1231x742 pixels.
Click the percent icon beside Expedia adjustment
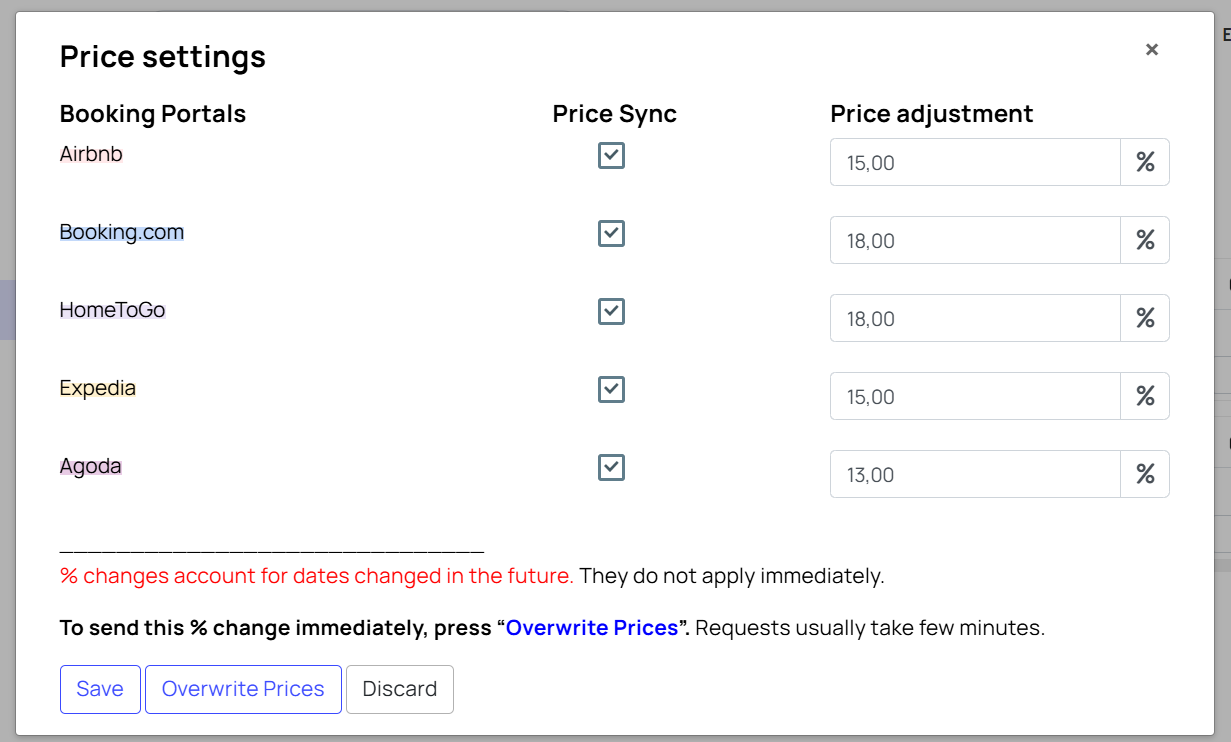click(1145, 396)
